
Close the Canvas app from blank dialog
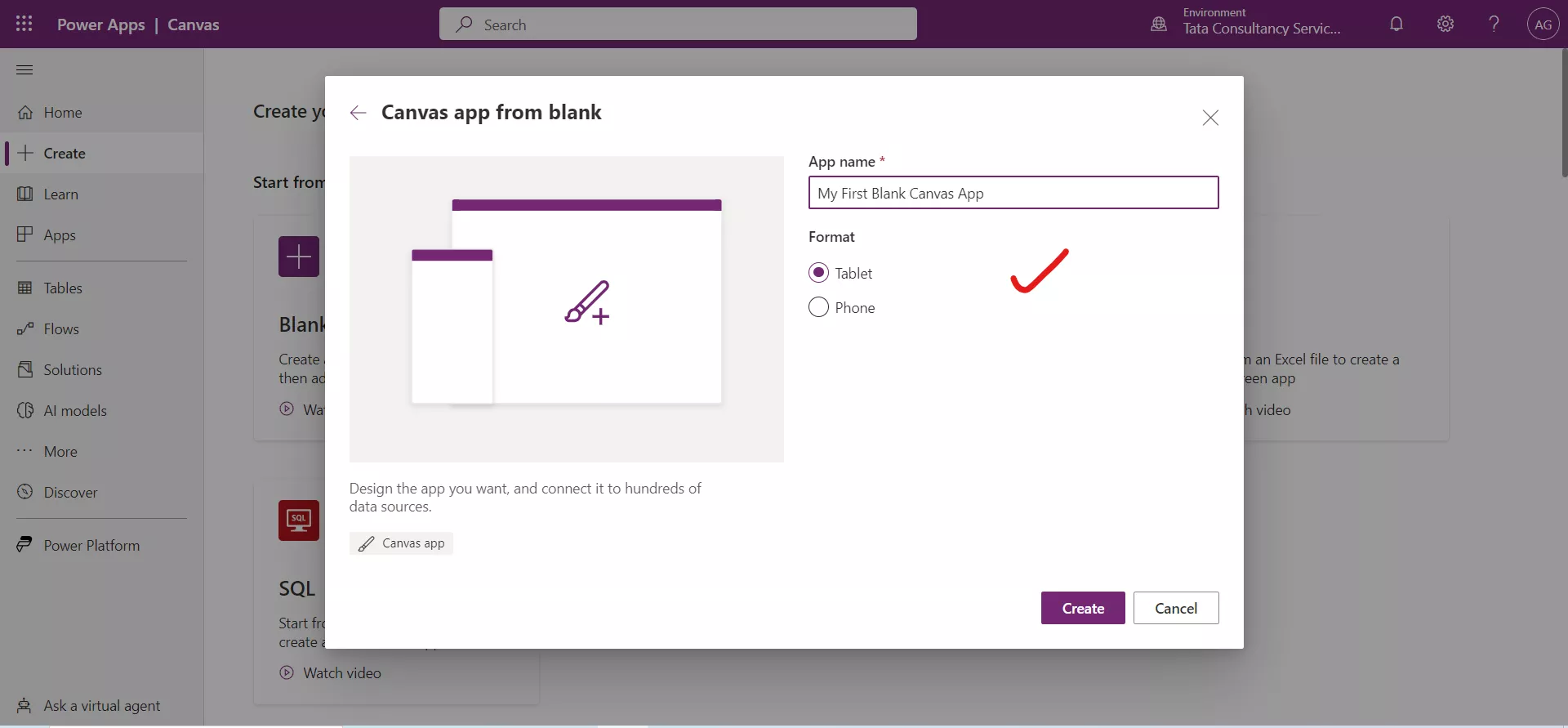(x=1210, y=118)
